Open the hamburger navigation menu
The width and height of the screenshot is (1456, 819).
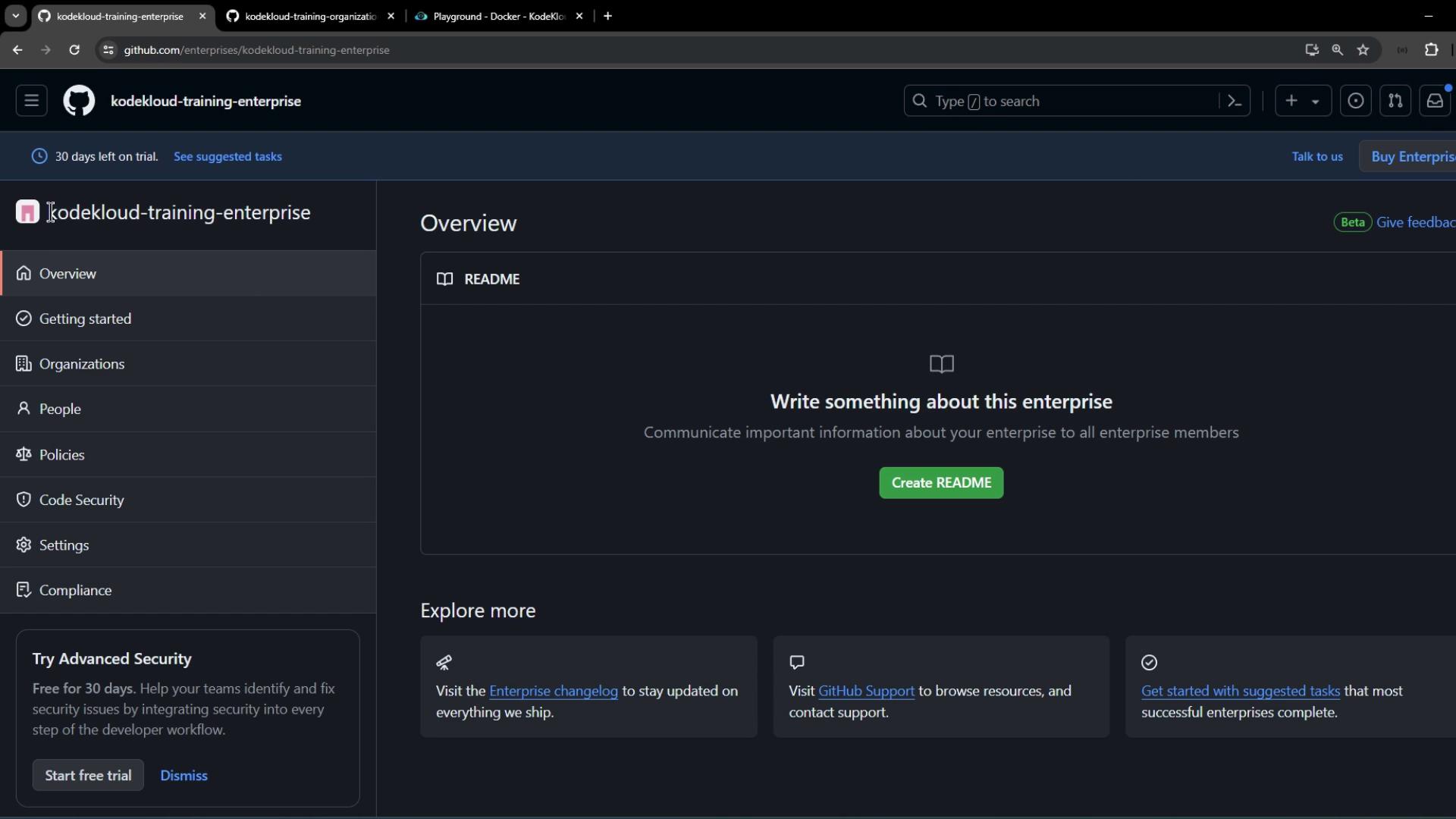coord(31,101)
